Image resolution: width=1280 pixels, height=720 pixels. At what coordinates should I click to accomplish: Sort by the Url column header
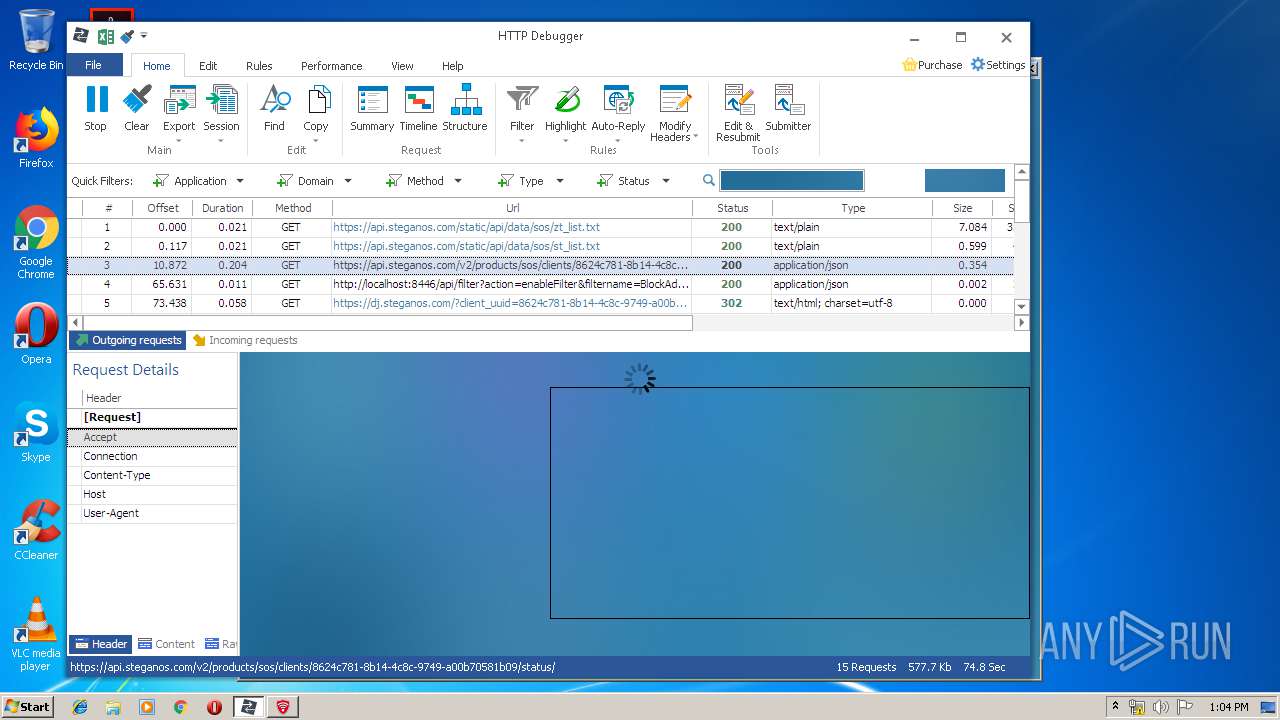pos(512,208)
